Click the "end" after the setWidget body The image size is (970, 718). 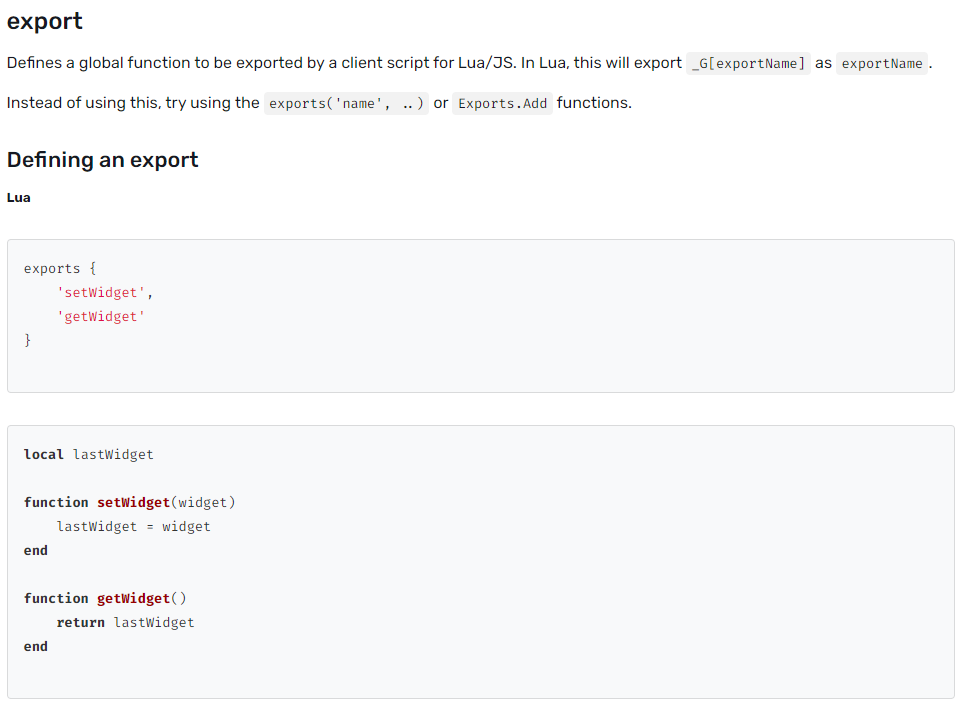coord(36,550)
